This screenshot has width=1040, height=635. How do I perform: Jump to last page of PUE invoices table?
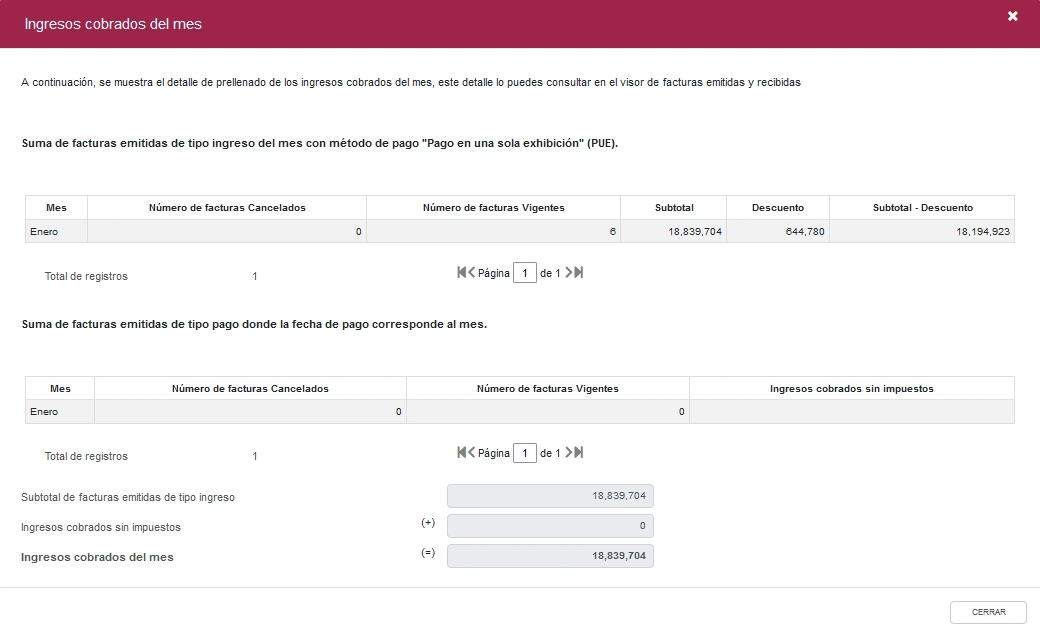pyautogui.click(x=578, y=272)
